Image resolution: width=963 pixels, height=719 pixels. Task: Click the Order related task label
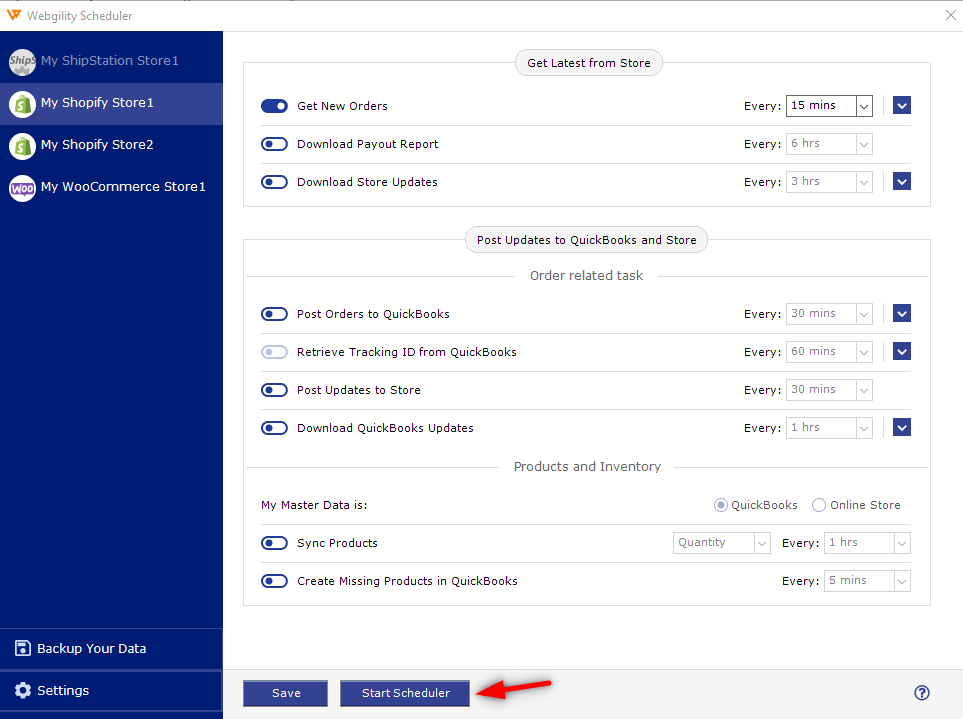click(587, 276)
